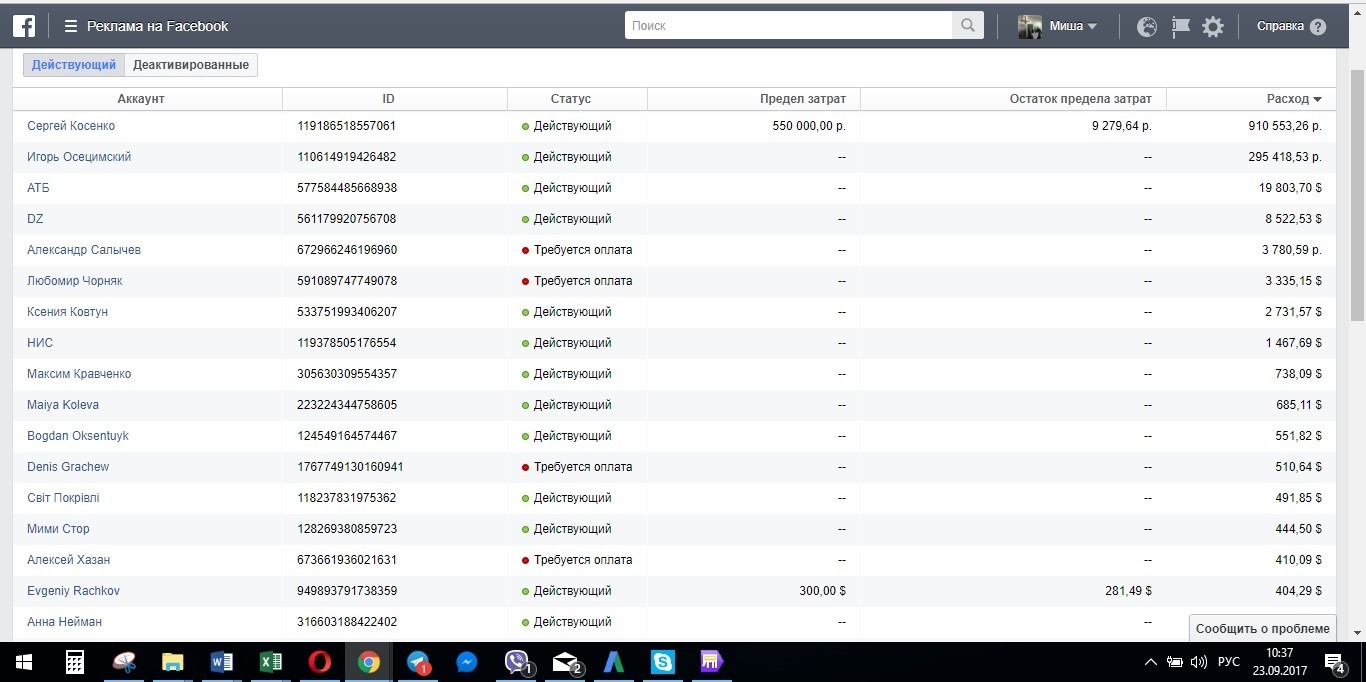Sort by the Аккаунт column header

click(x=141, y=99)
